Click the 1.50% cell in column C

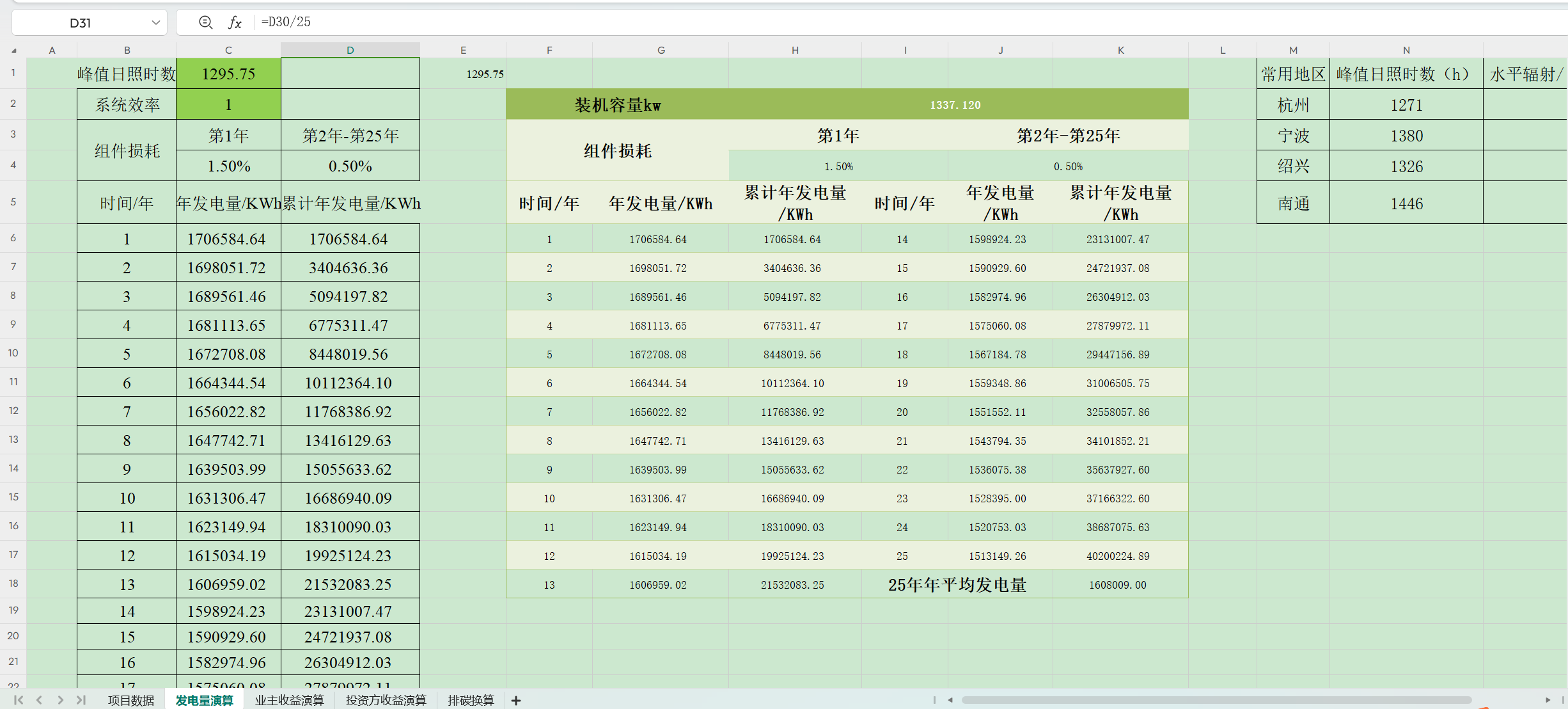pos(228,166)
